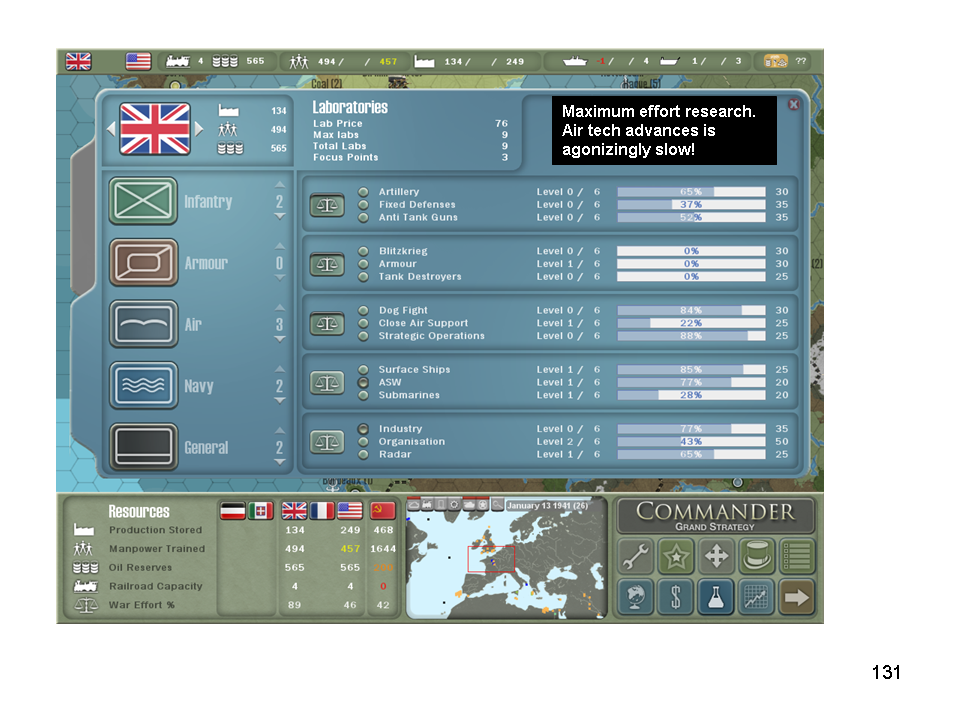Switch to next country using right arrow
Viewport: 960px width, 720px height.
click(199, 129)
